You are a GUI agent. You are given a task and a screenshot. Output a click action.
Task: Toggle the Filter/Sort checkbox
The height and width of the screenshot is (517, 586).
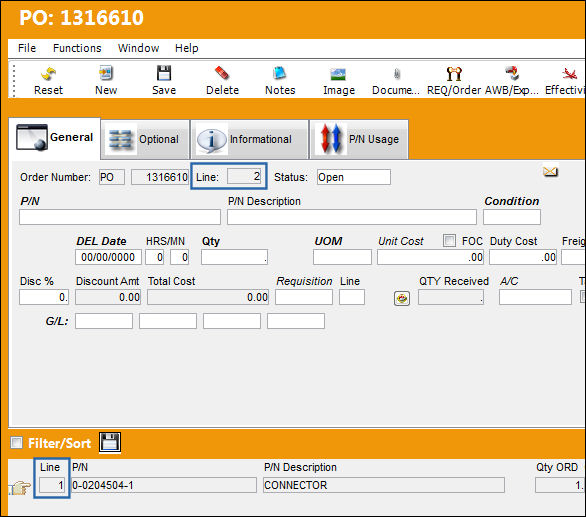click(16, 443)
